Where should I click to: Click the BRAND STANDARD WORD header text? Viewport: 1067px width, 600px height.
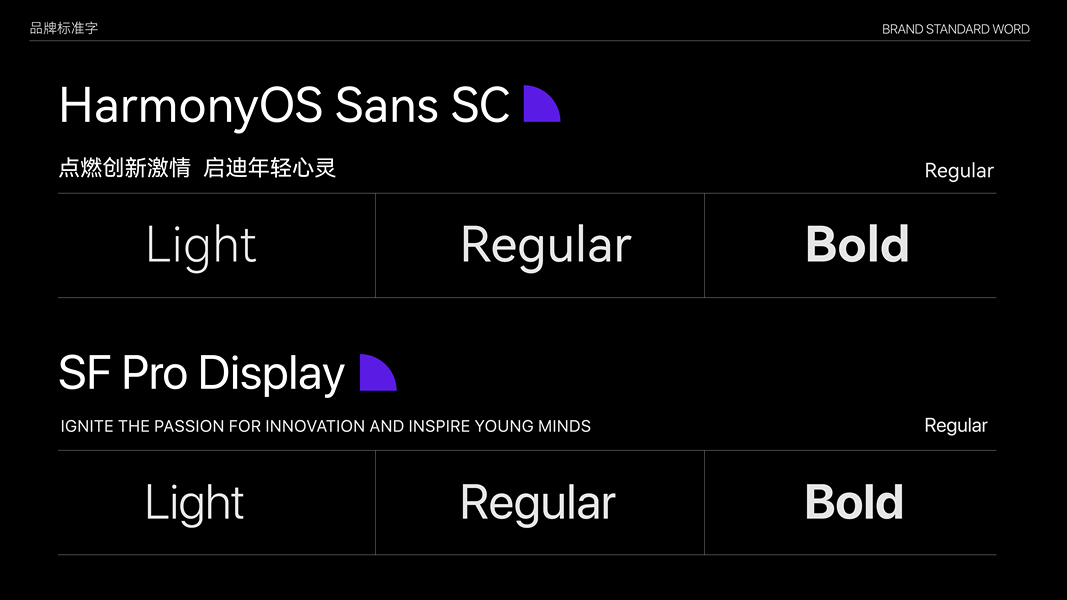pyautogui.click(x=955, y=29)
